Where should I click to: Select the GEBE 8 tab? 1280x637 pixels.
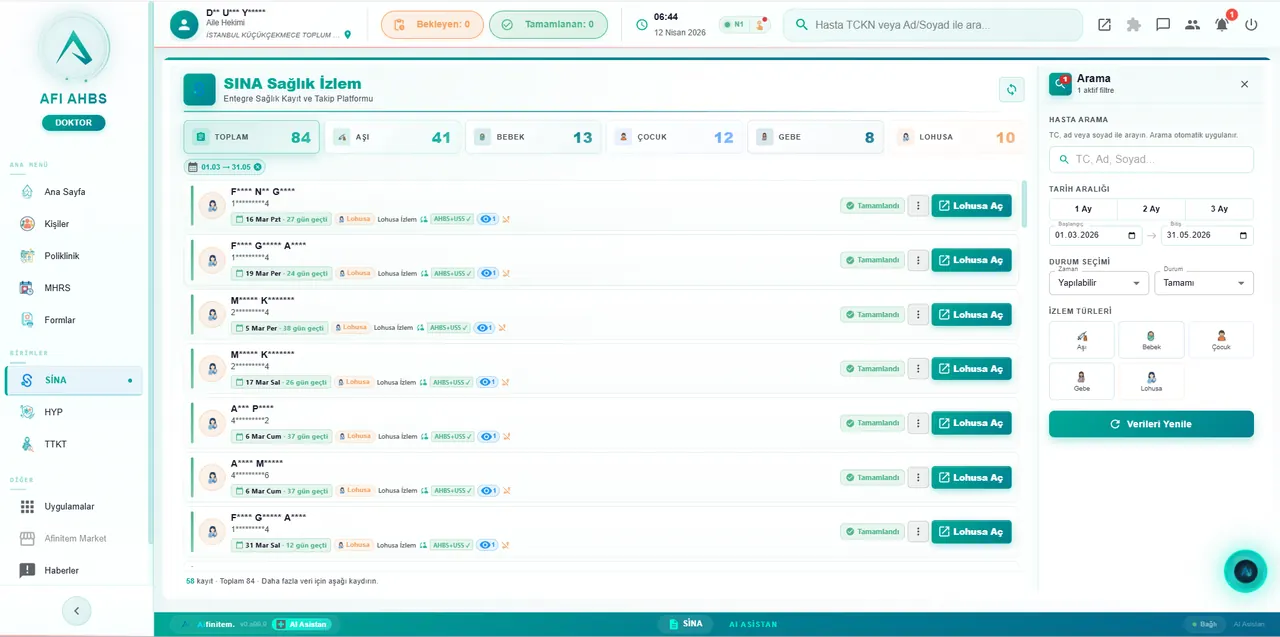(x=816, y=137)
